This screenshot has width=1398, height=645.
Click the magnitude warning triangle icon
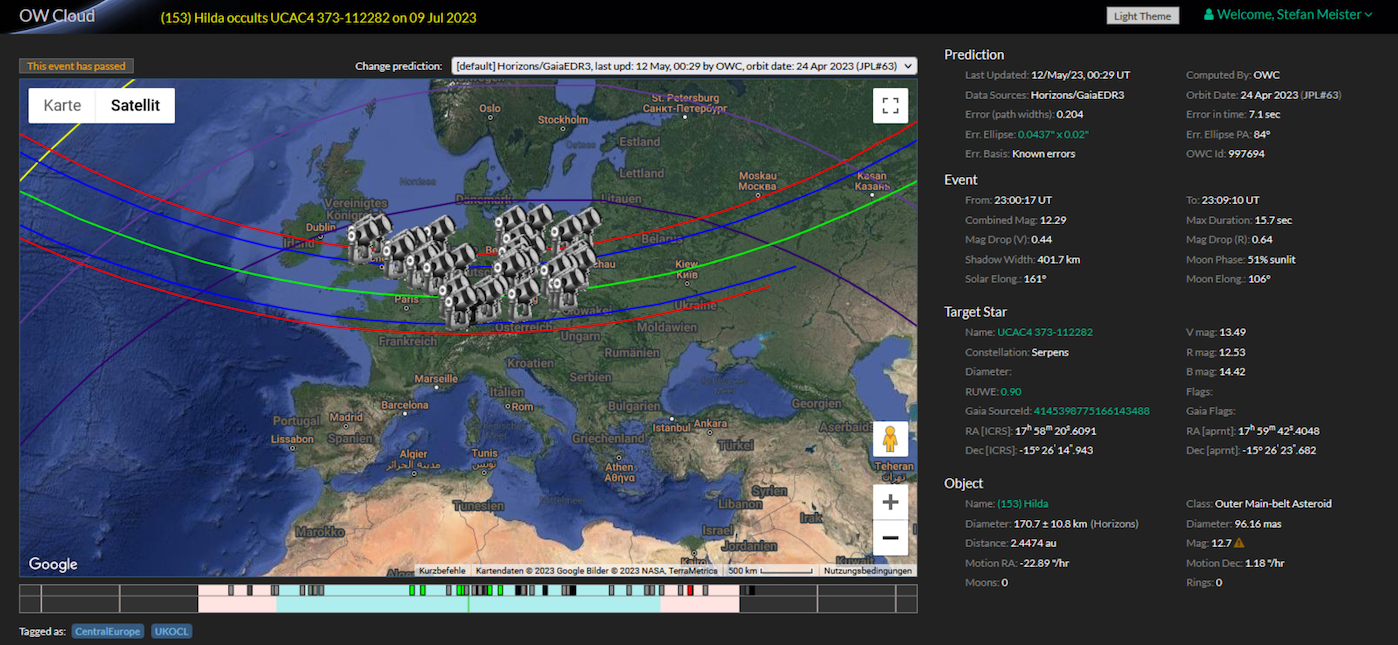[x=1239, y=543]
